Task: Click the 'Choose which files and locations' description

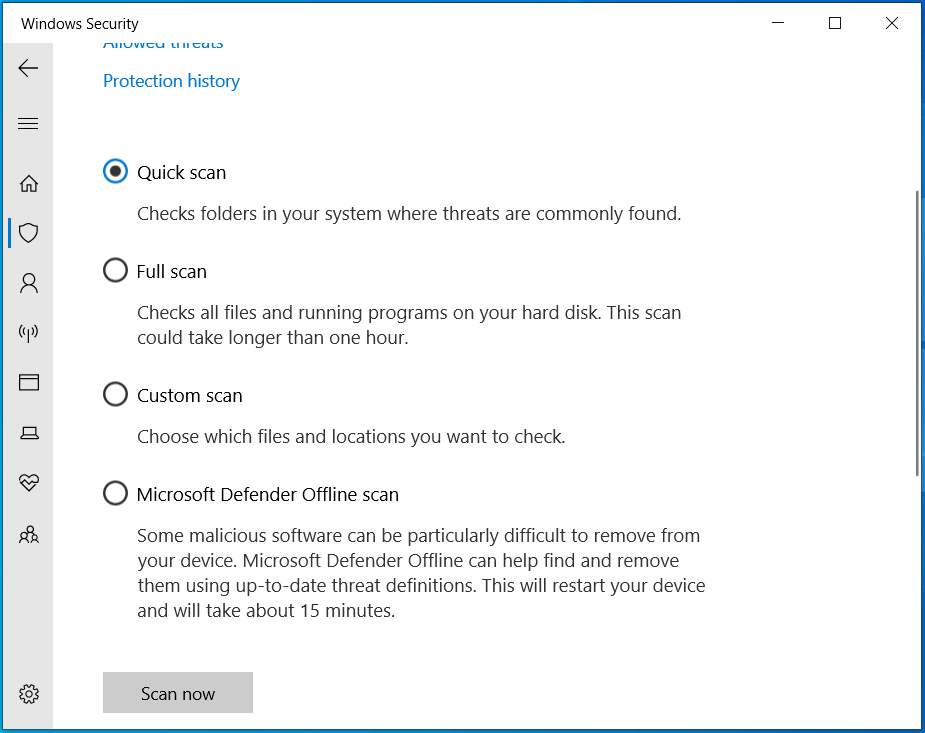Action: pyautogui.click(x=351, y=436)
